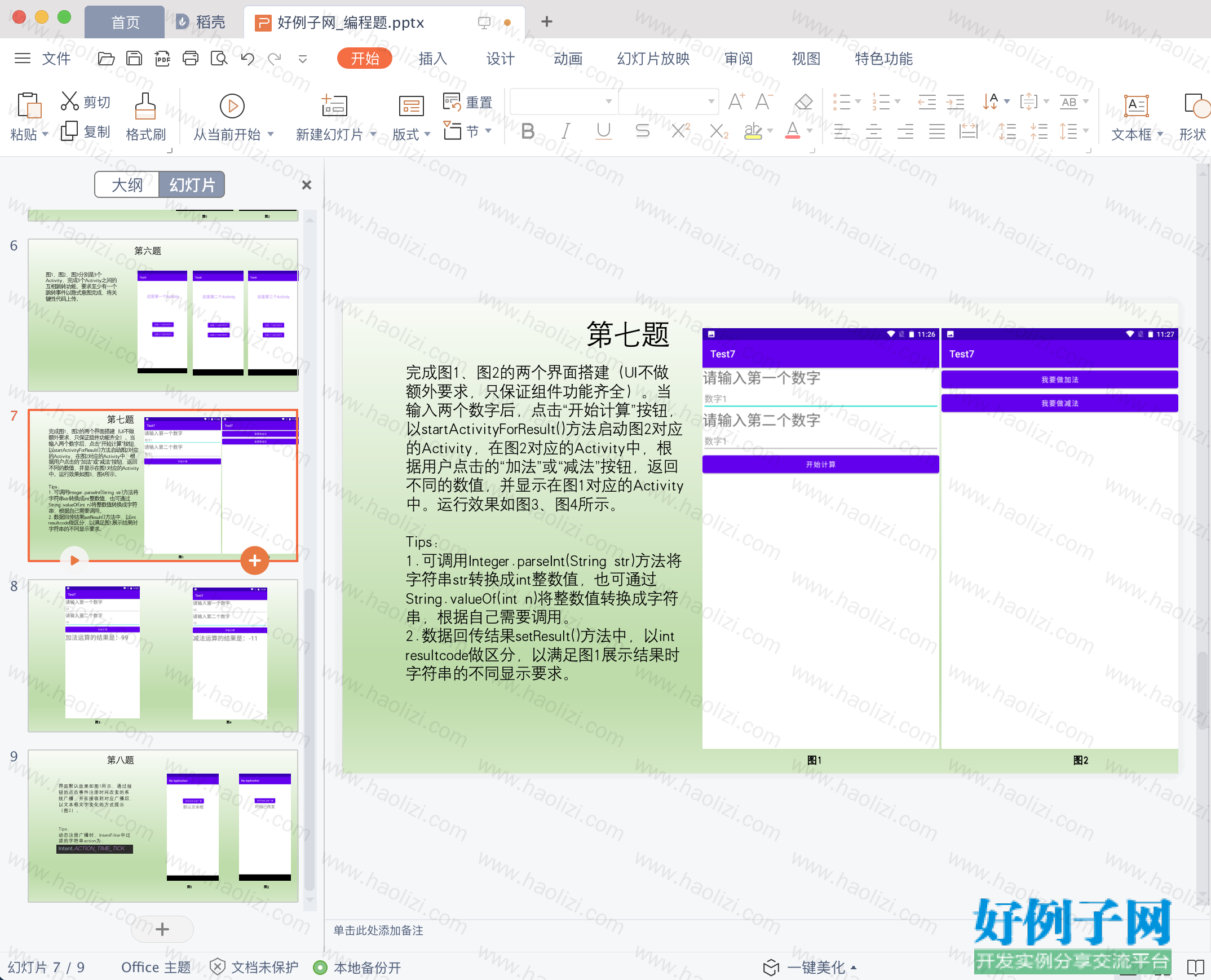1211x980 pixels.
Task: Go to the 首页 home tab
Action: [x=125, y=22]
